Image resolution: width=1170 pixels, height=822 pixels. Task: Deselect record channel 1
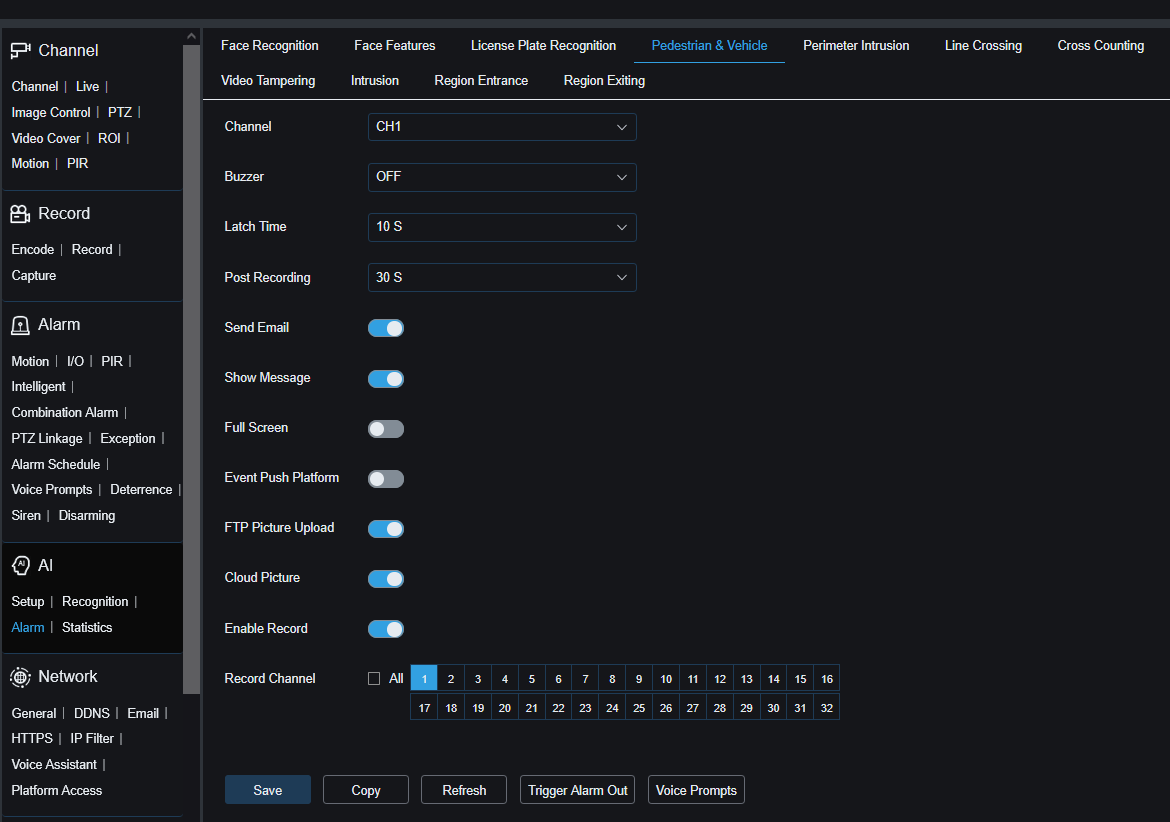[424, 678]
